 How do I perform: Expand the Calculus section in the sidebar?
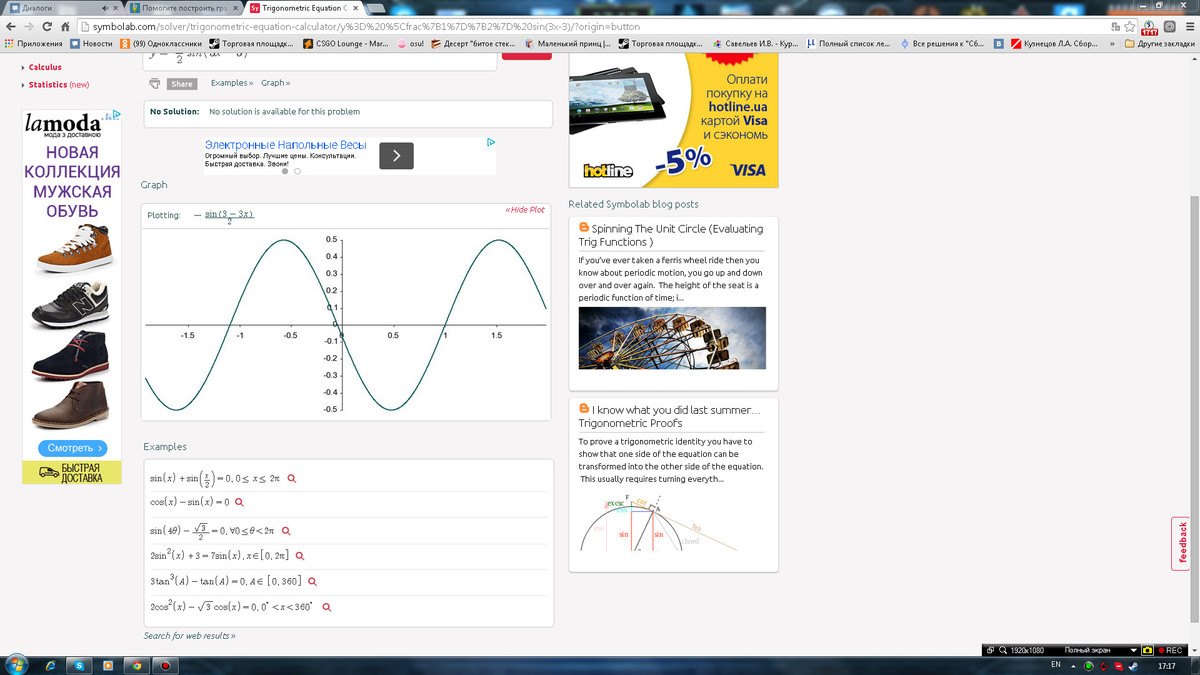click(x=44, y=68)
